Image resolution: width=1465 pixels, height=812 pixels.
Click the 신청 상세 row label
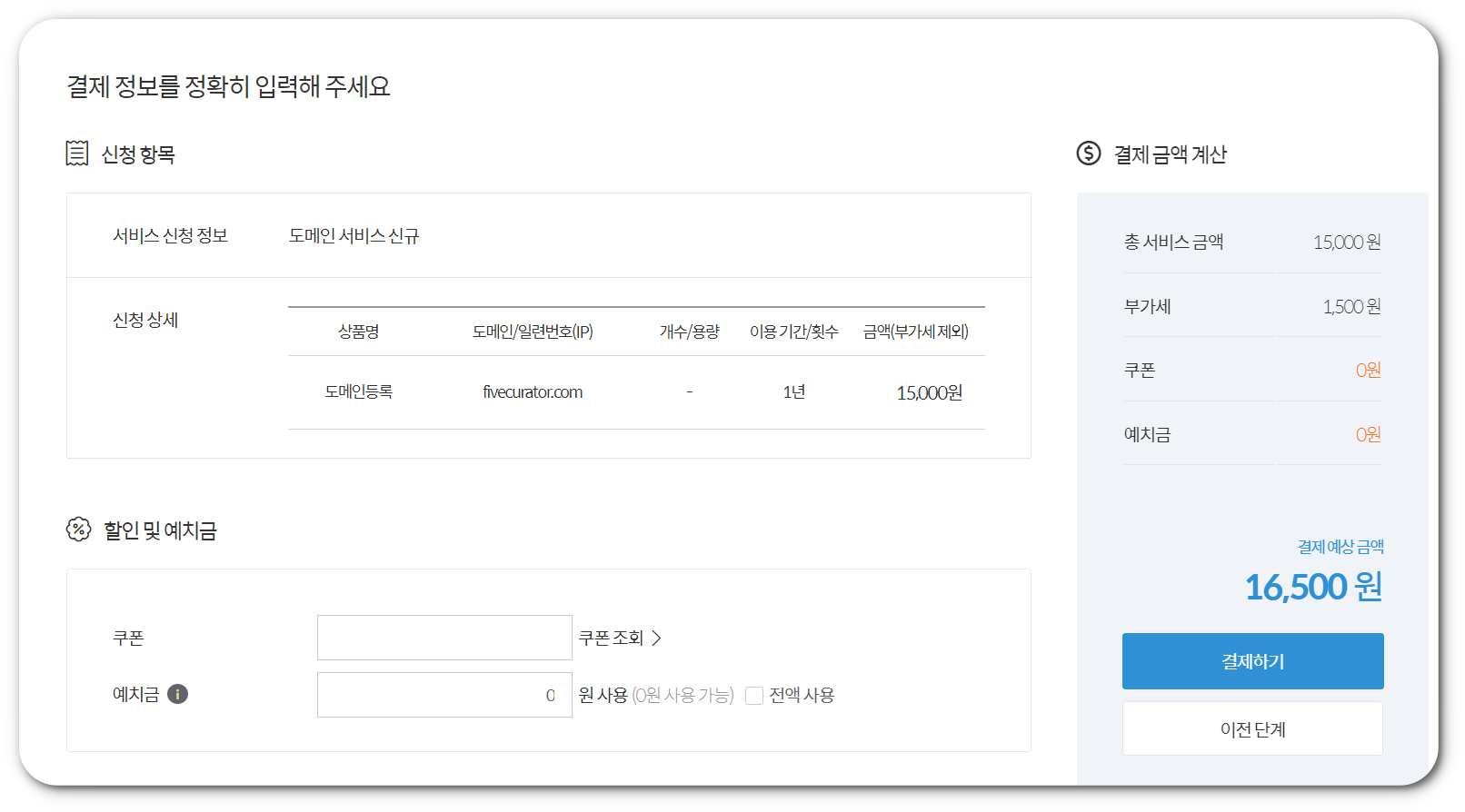click(145, 320)
